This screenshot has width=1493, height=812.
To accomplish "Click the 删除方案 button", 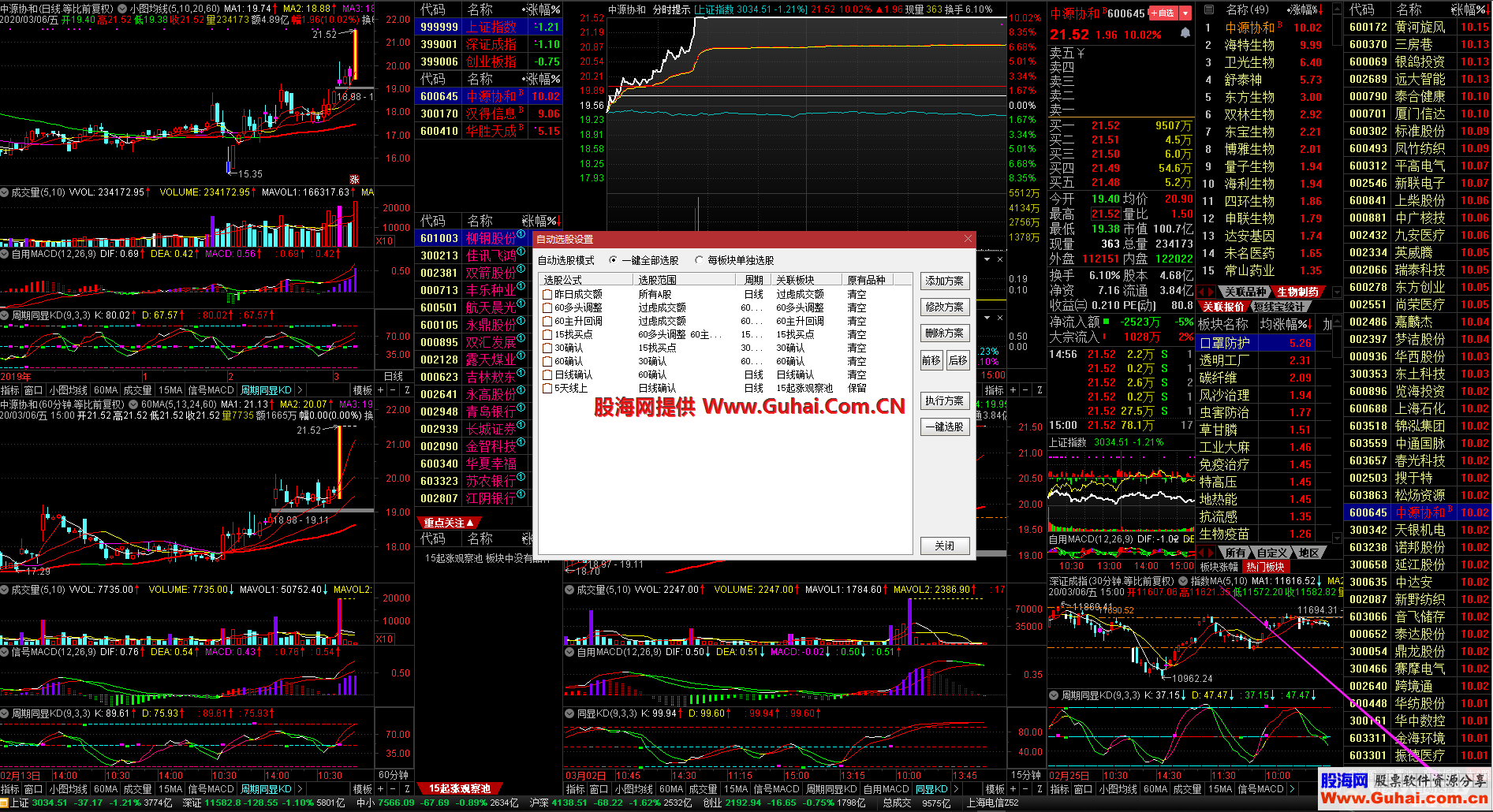I will [945, 333].
